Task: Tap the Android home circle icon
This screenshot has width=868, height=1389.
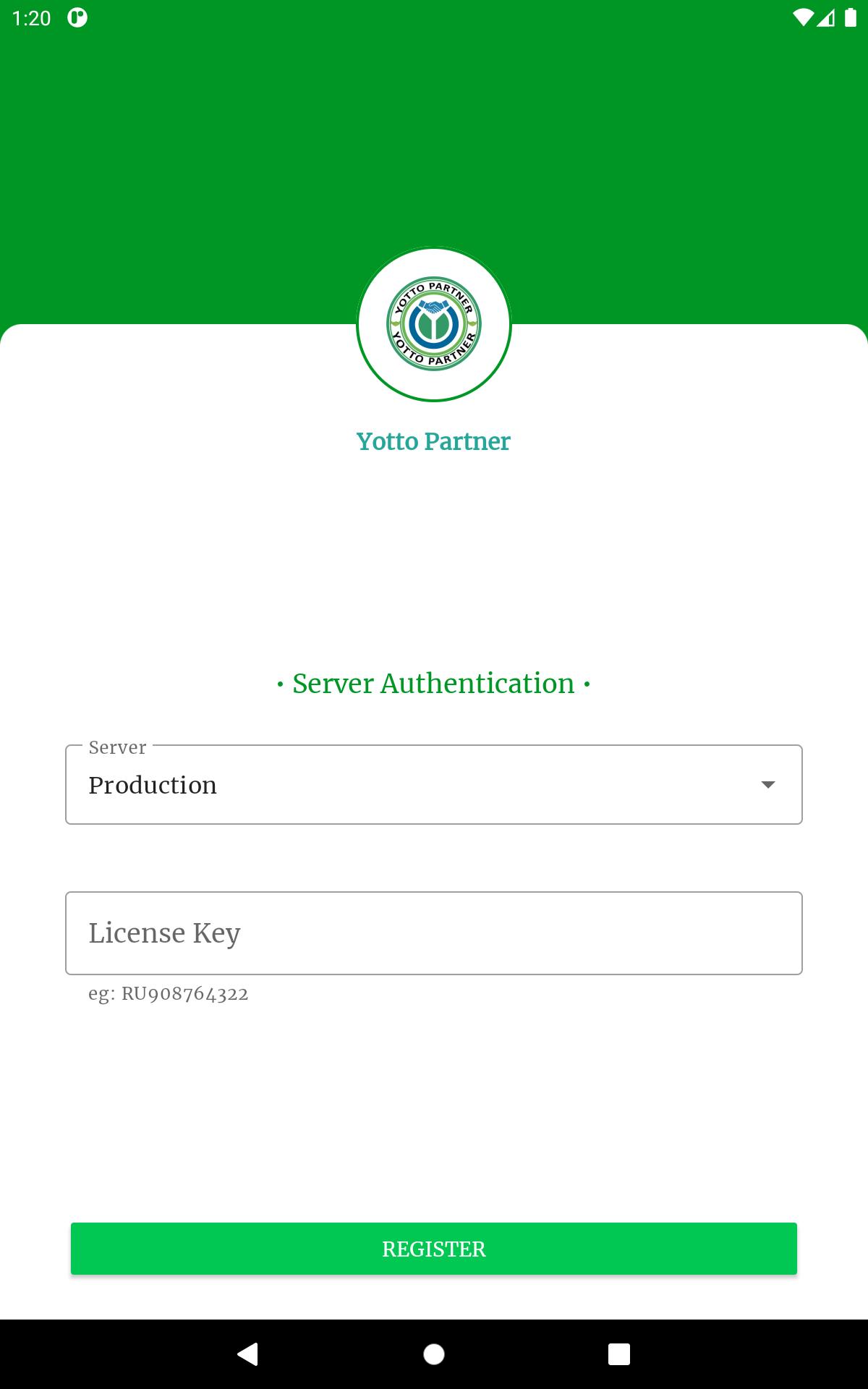Action: [x=434, y=1354]
